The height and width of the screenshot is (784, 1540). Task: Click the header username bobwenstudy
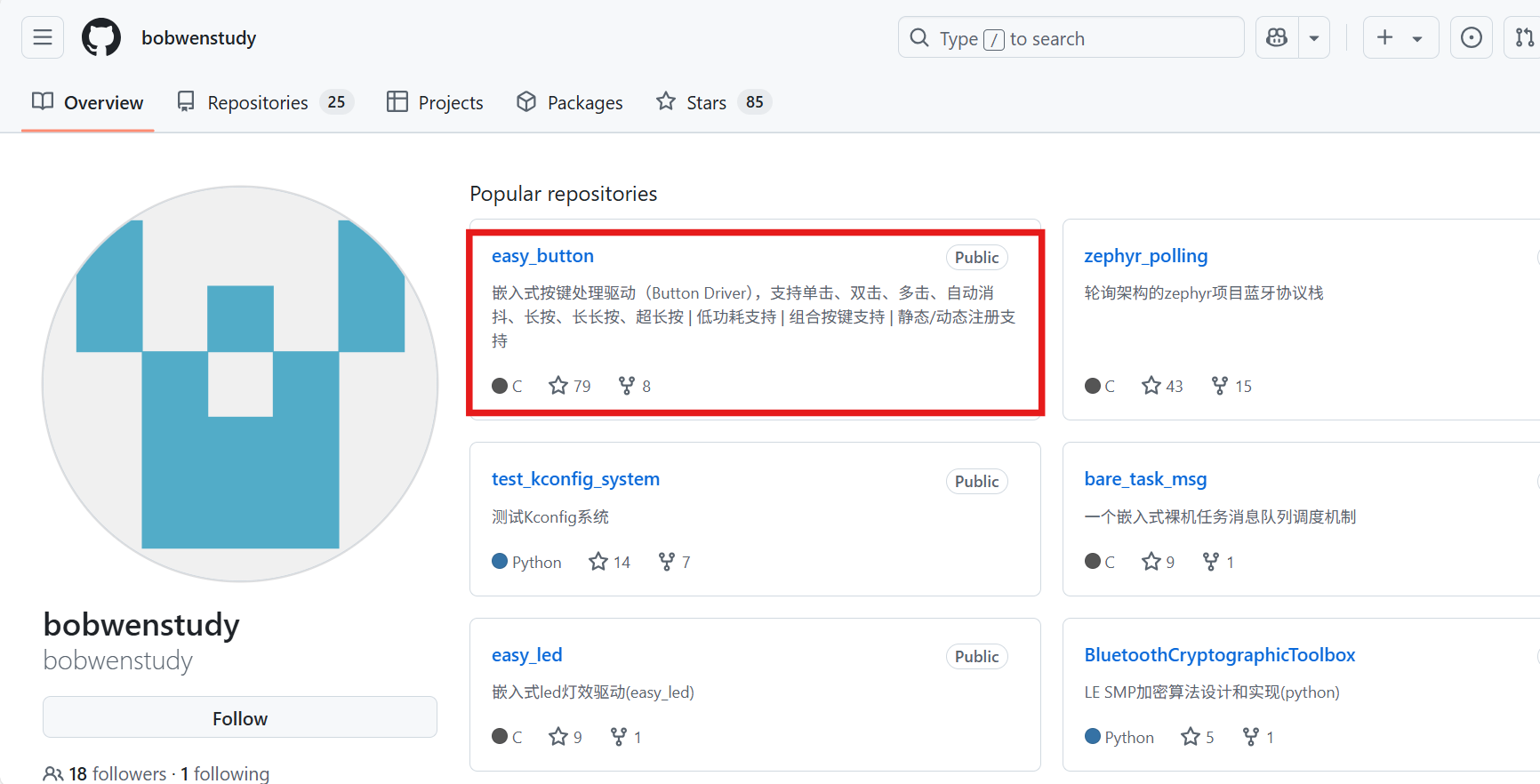[x=199, y=37]
